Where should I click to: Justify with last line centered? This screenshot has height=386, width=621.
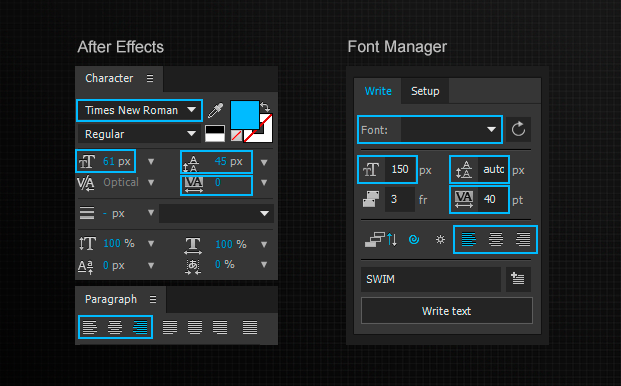(194, 327)
